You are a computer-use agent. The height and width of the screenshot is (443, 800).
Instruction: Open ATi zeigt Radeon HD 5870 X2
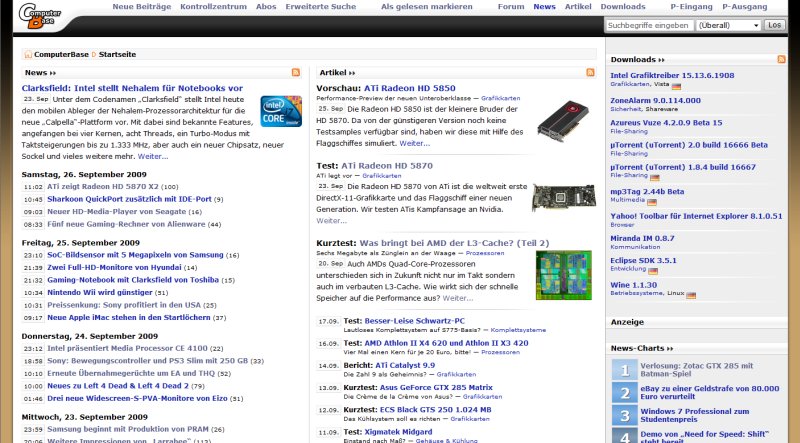coord(103,187)
